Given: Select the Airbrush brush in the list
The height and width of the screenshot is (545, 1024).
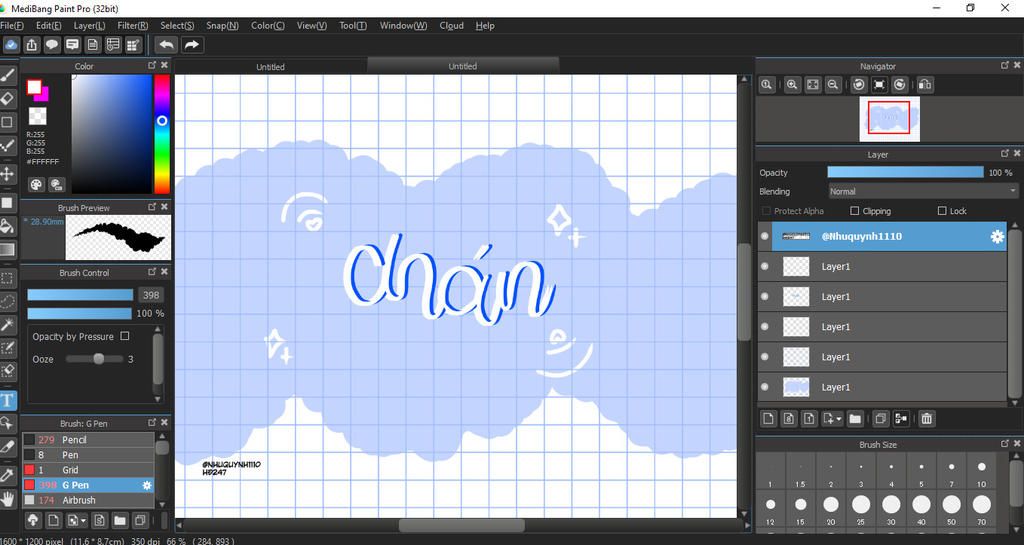Looking at the screenshot, I should pyautogui.click(x=88, y=500).
